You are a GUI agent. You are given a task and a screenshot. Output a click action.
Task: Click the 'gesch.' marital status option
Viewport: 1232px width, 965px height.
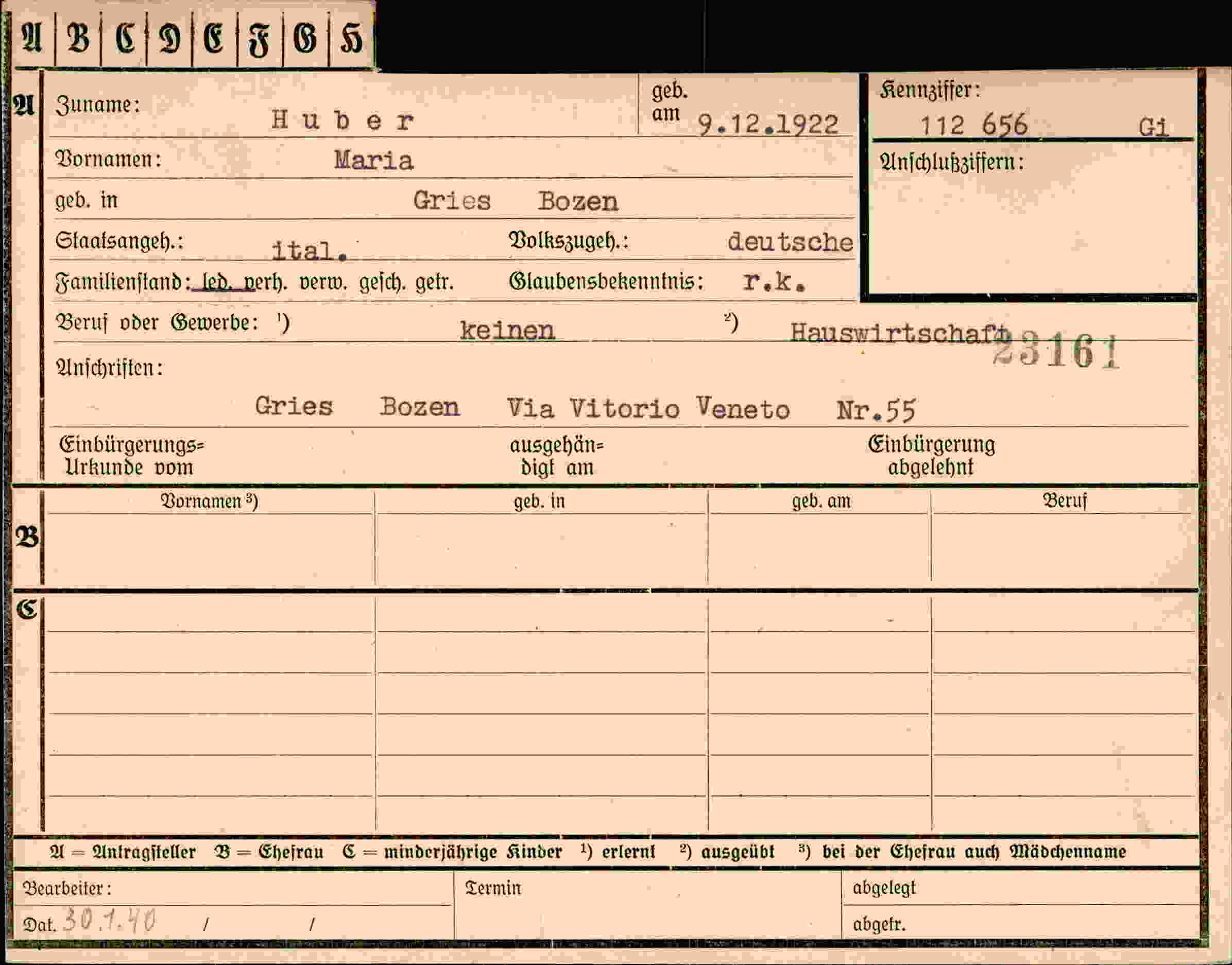(383, 282)
